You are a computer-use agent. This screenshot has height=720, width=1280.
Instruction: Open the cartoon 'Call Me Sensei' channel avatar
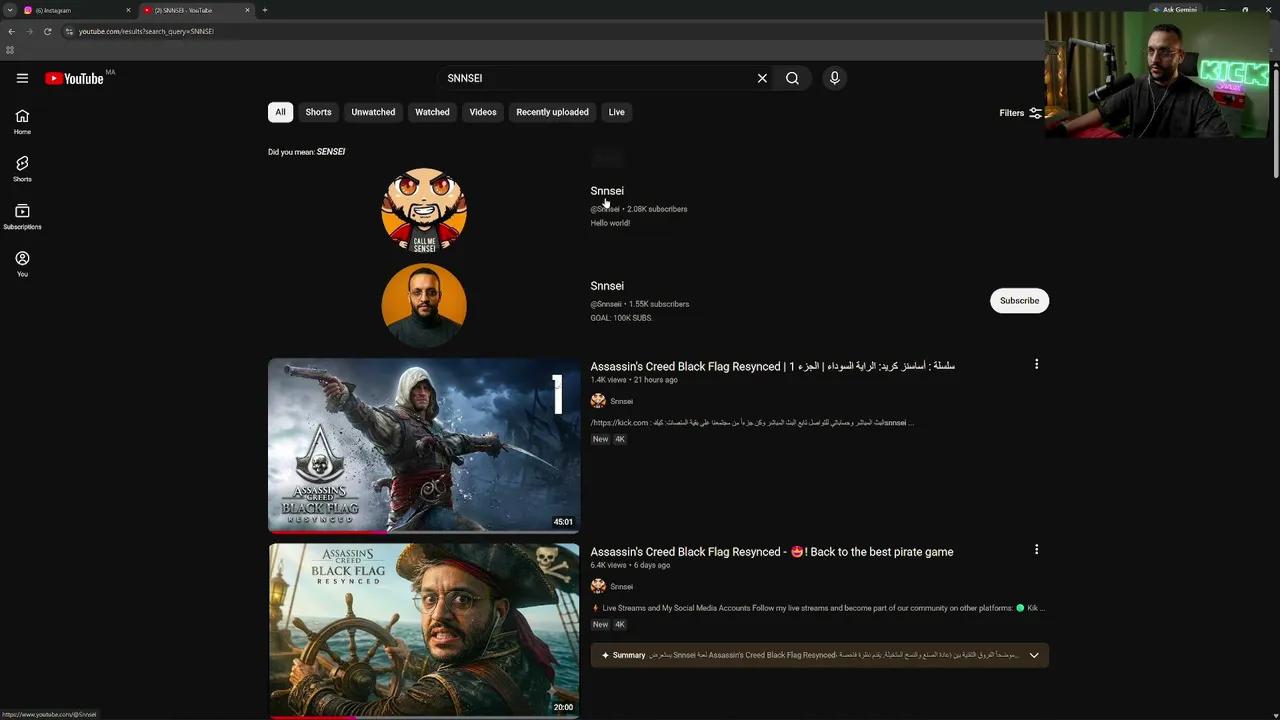424,210
